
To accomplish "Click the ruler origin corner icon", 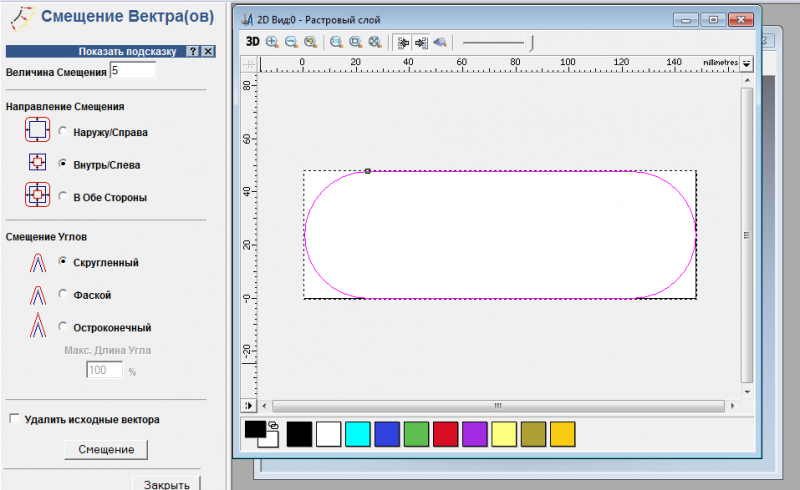I will pyautogui.click(x=248, y=64).
